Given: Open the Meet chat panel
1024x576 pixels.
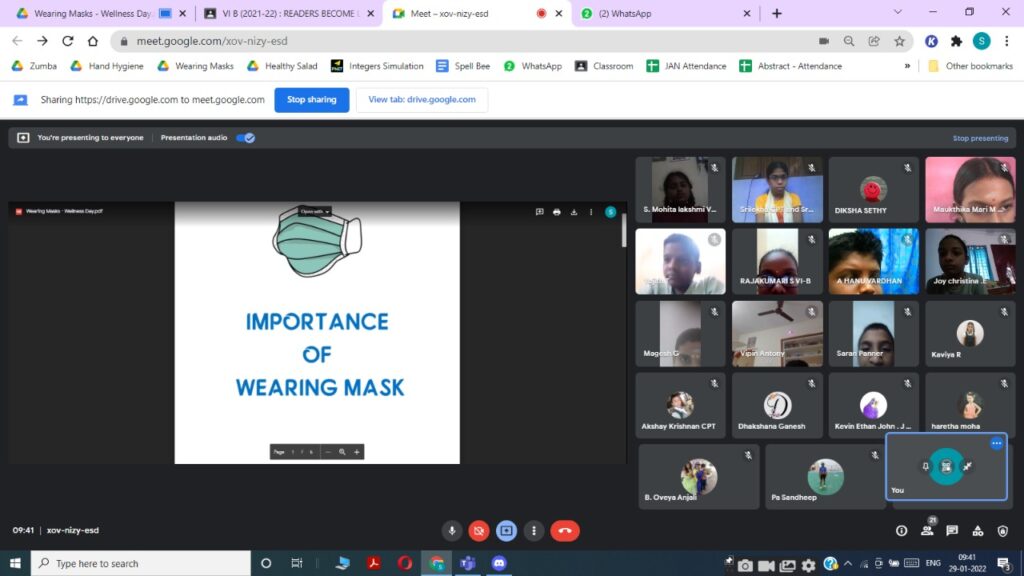Looking at the screenshot, I should [x=952, y=531].
